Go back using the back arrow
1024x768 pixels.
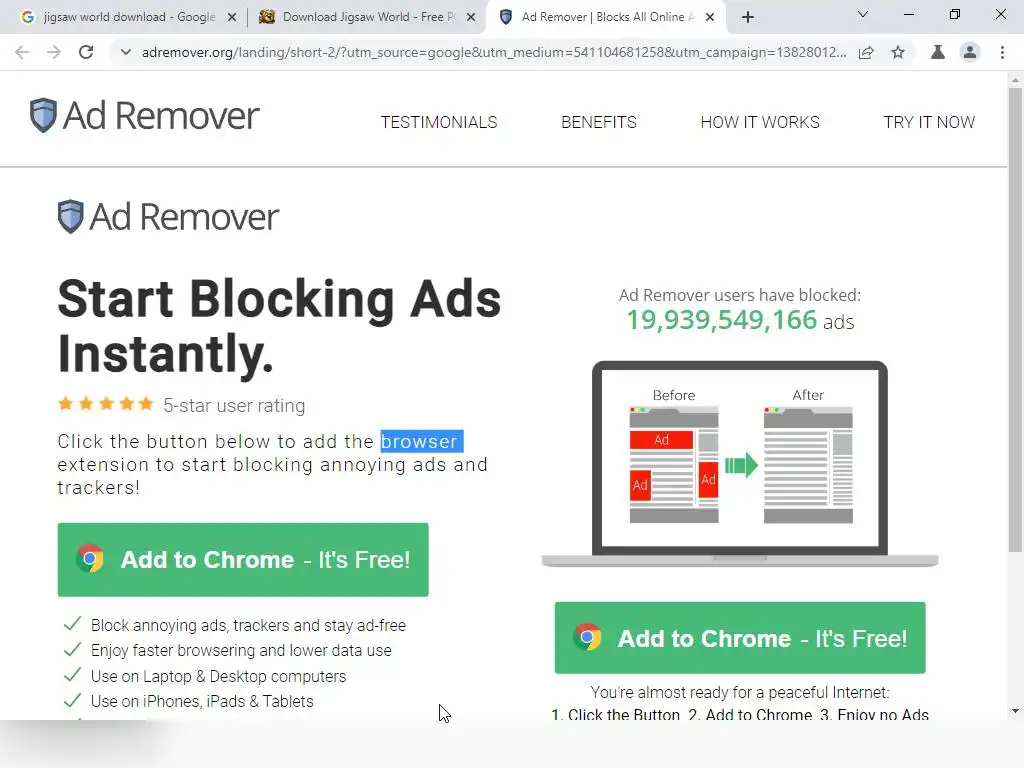pos(22,52)
